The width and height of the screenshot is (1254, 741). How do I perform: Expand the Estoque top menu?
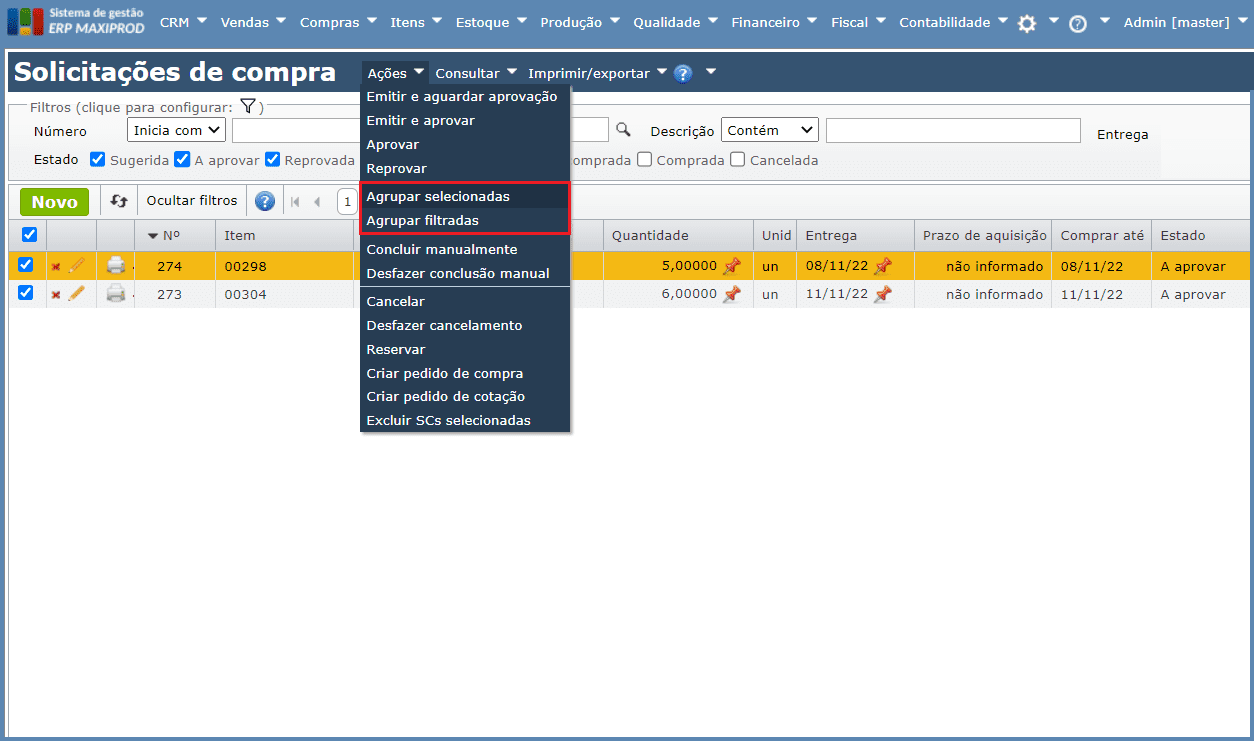pos(492,22)
